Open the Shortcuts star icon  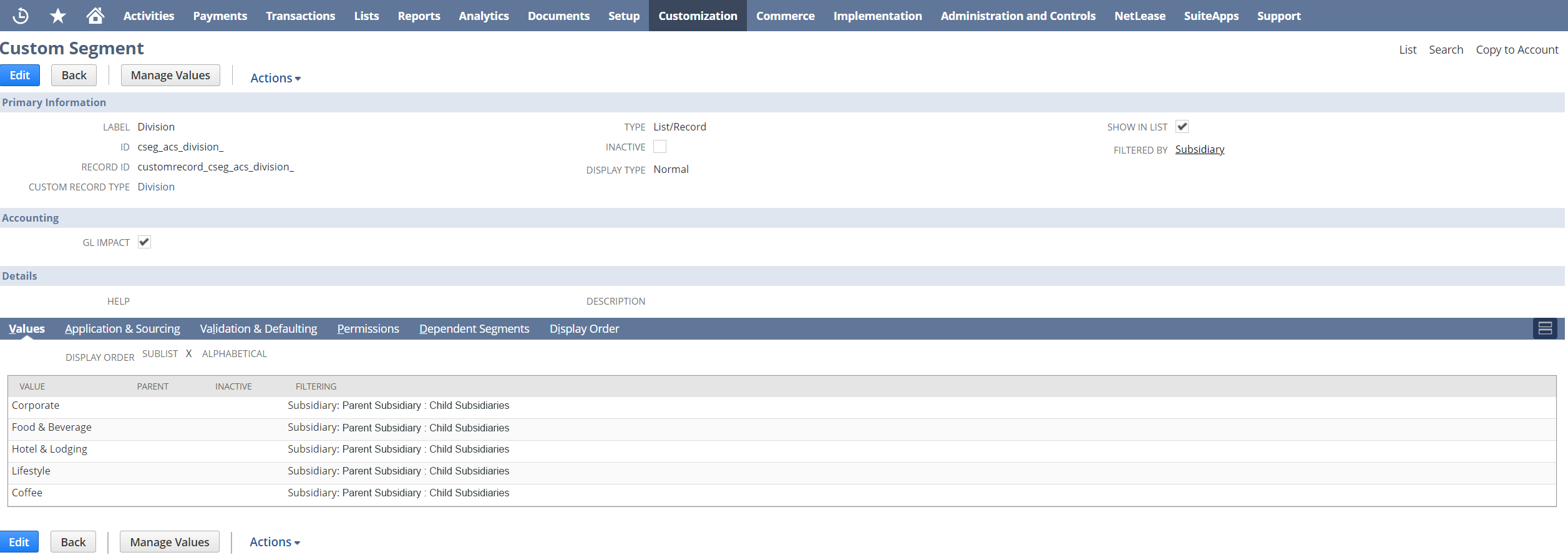click(x=58, y=16)
